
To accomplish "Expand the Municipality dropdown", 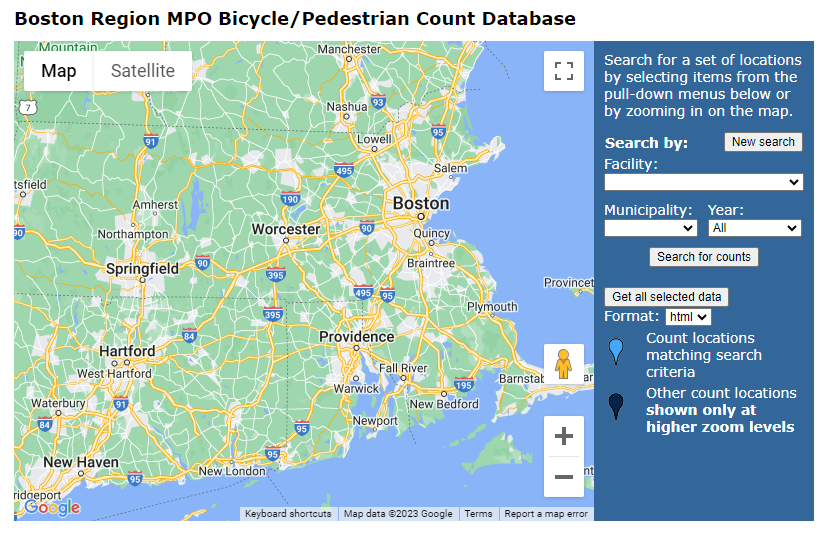I will pos(650,228).
